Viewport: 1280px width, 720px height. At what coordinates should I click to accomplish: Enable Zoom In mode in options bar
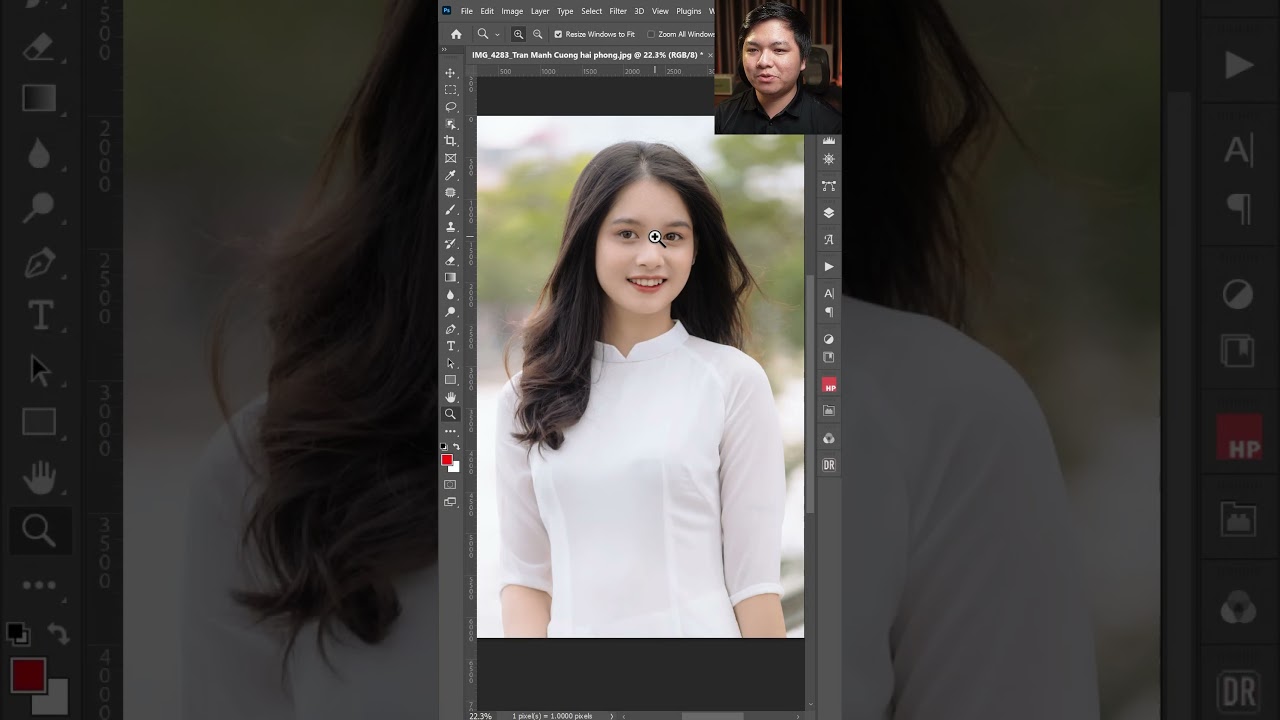518,34
